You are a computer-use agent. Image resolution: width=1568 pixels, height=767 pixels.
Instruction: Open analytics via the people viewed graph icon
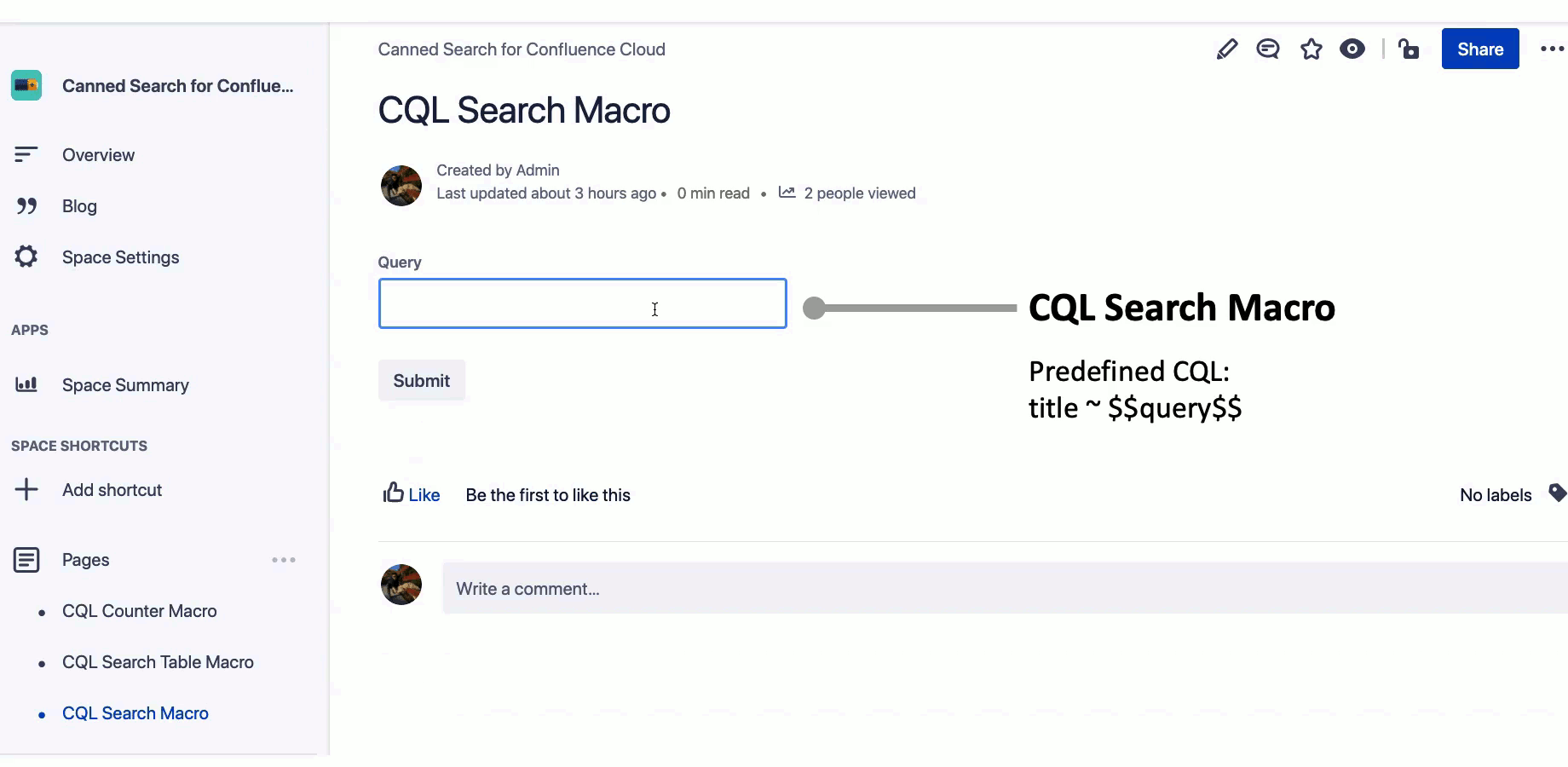pyautogui.click(x=786, y=193)
